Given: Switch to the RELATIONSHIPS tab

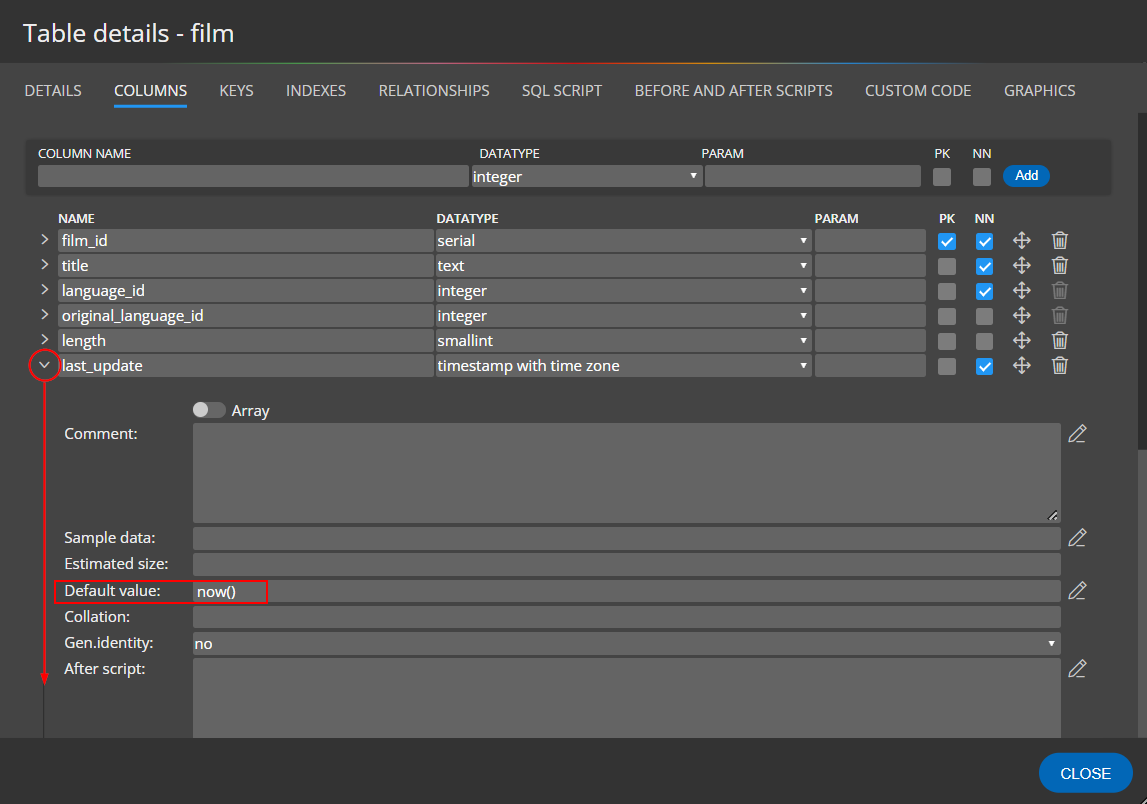Looking at the screenshot, I should 433,90.
